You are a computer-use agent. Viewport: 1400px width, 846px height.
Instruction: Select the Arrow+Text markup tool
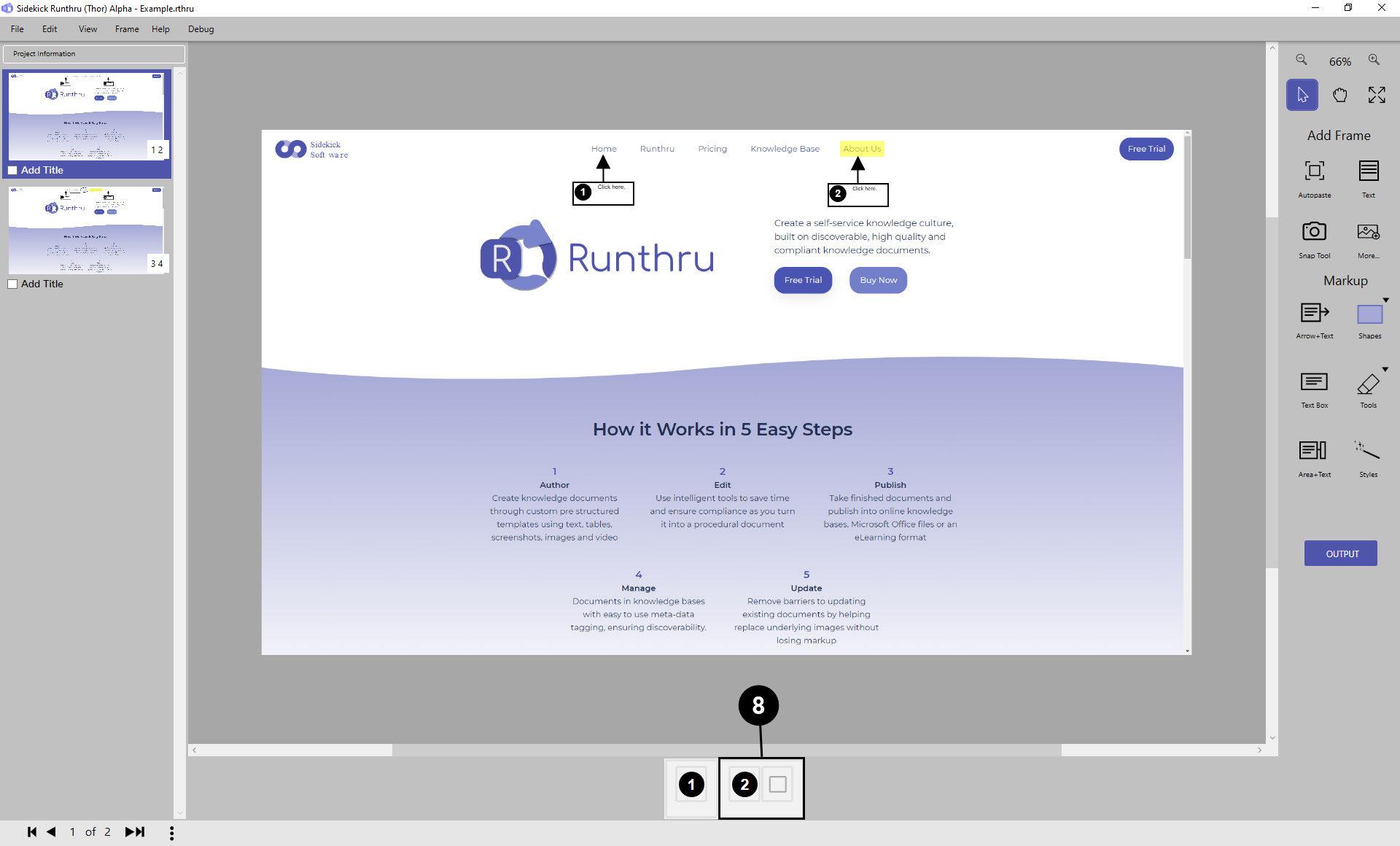1315,313
